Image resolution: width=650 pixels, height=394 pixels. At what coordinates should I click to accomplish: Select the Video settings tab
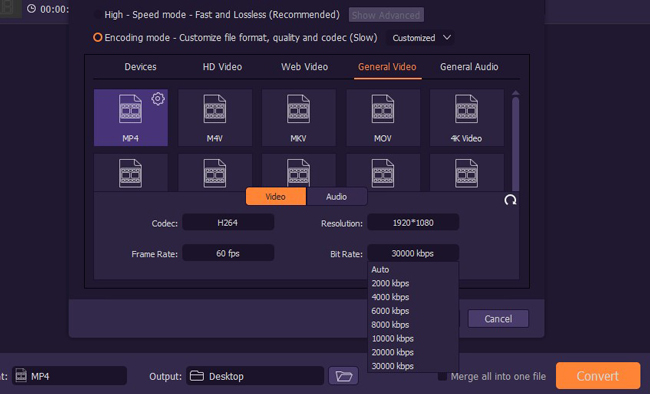[x=276, y=197]
